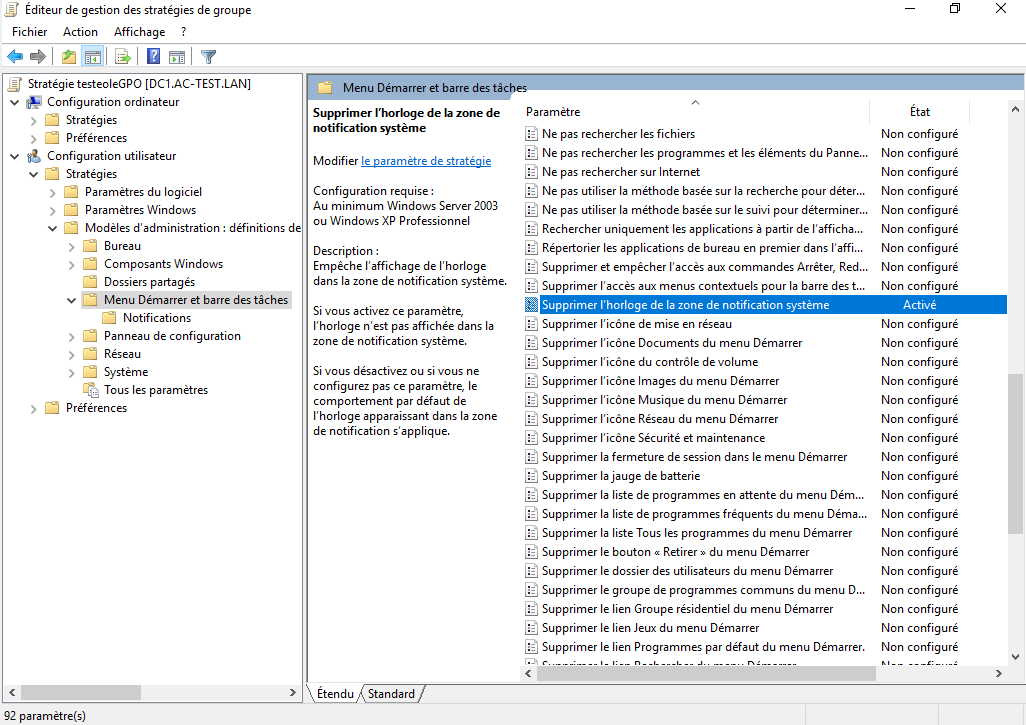Open the Action menu
Viewport: 1026px width, 725px height.
point(80,31)
